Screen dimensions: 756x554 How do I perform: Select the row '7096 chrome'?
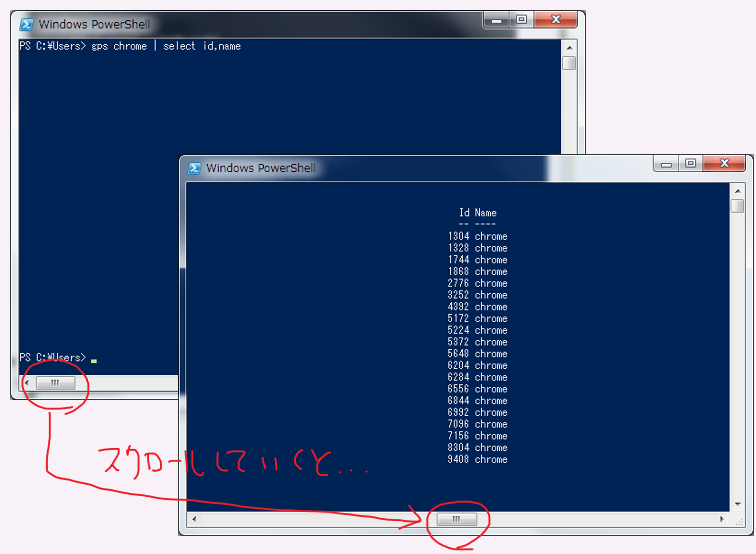(478, 424)
